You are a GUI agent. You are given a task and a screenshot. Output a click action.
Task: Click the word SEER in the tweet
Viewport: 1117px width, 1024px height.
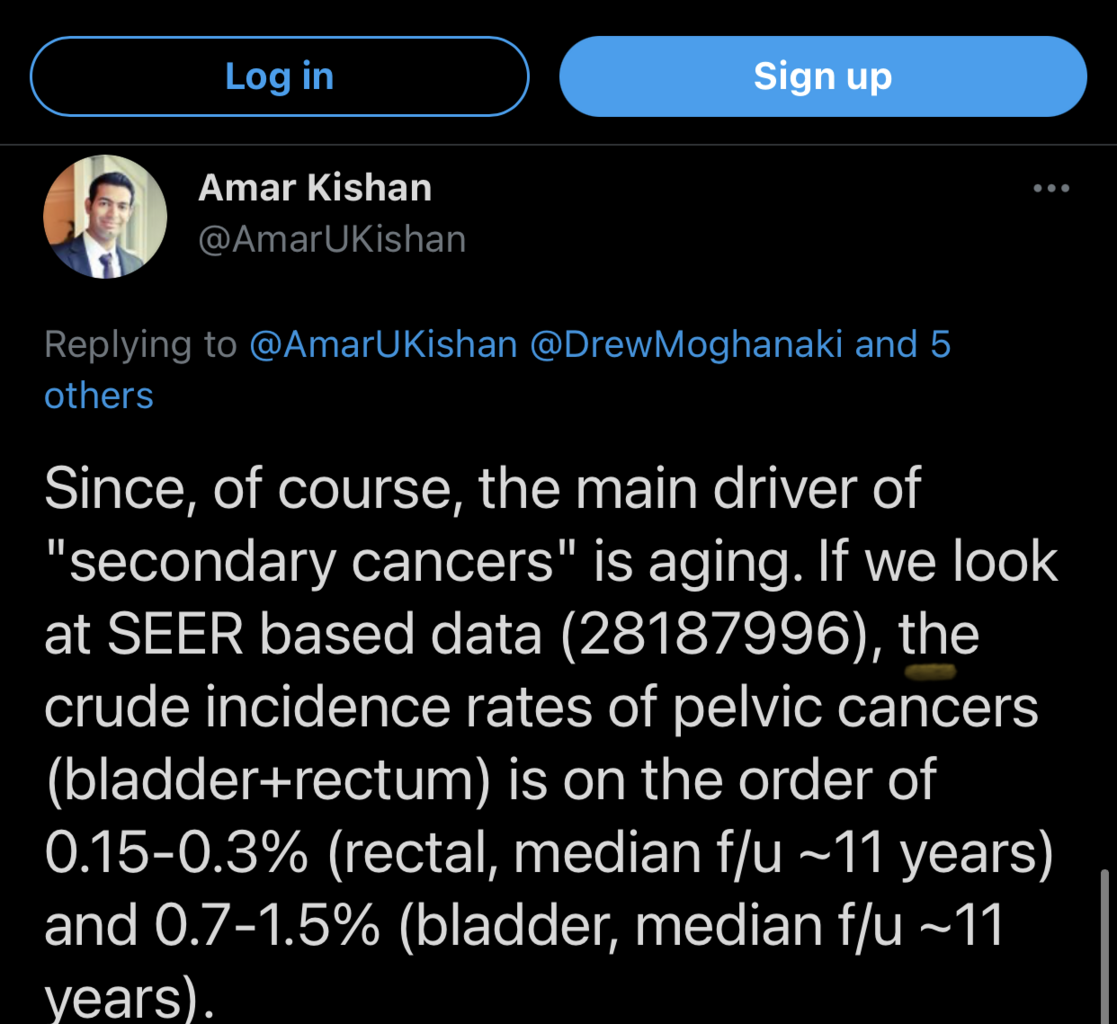[x=175, y=634]
